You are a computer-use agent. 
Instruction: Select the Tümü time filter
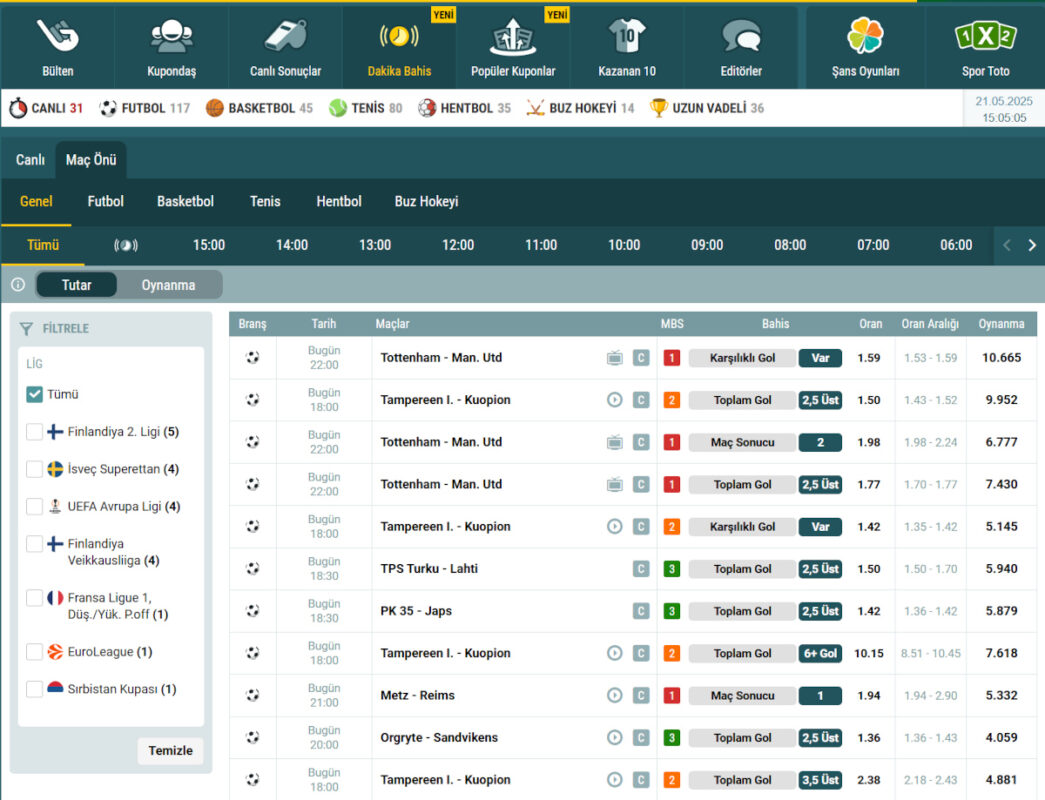point(43,245)
